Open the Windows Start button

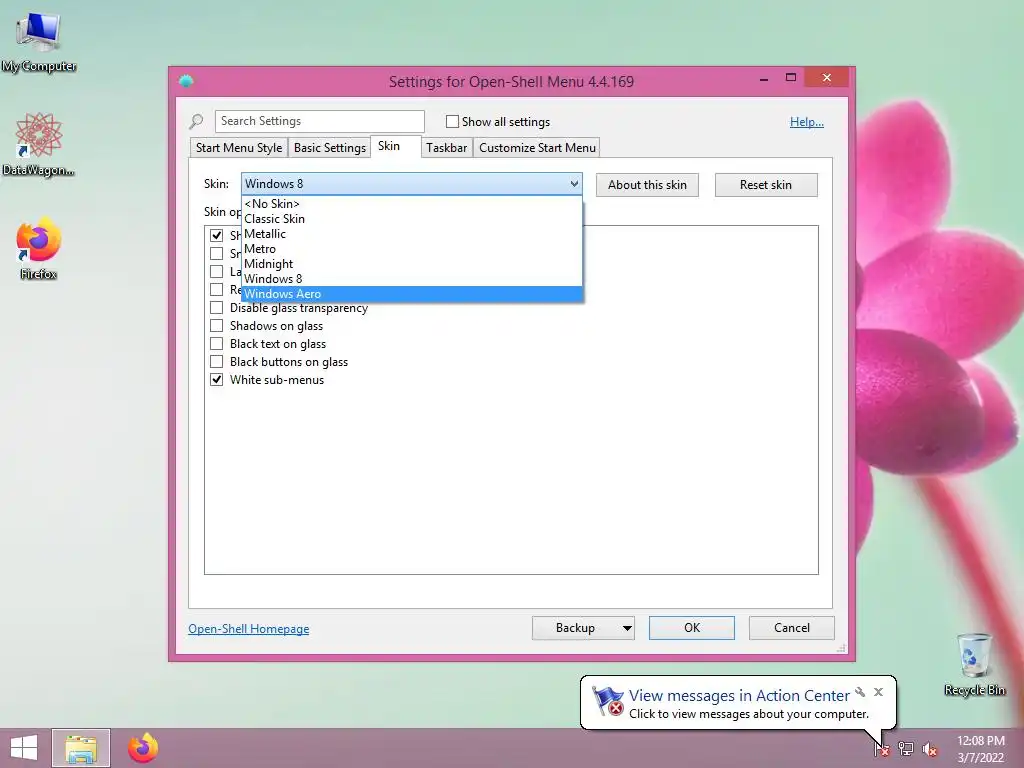click(x=24, y=748)
